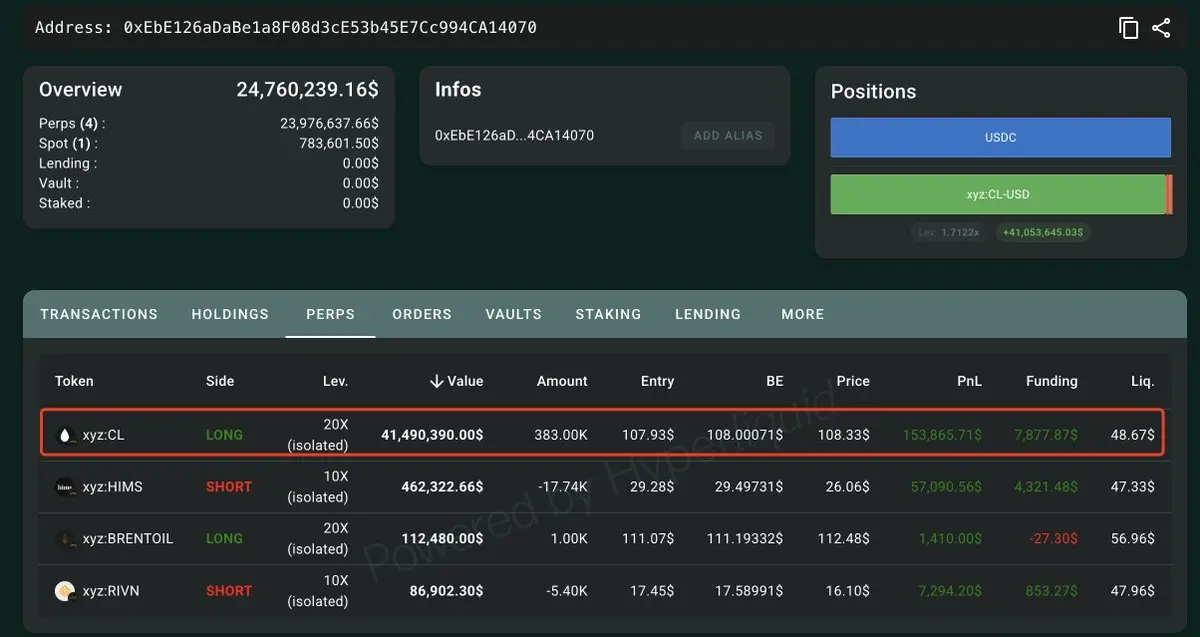Screen dimensions: 1200x637
Task: Sort by the BE column header
Action: click(774, 381)
